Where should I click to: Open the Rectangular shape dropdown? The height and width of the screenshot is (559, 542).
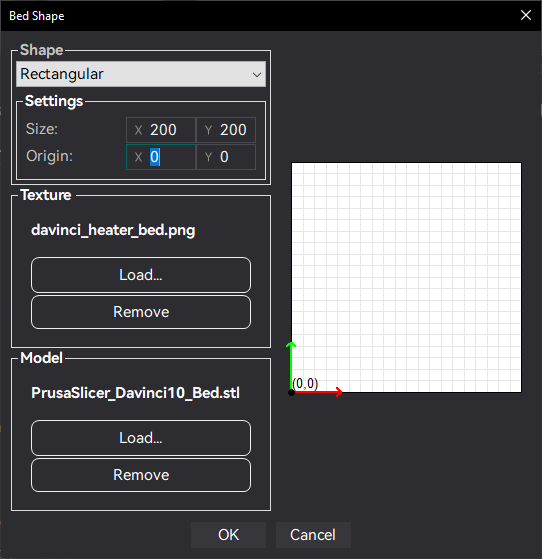click(x=141, y=74)
